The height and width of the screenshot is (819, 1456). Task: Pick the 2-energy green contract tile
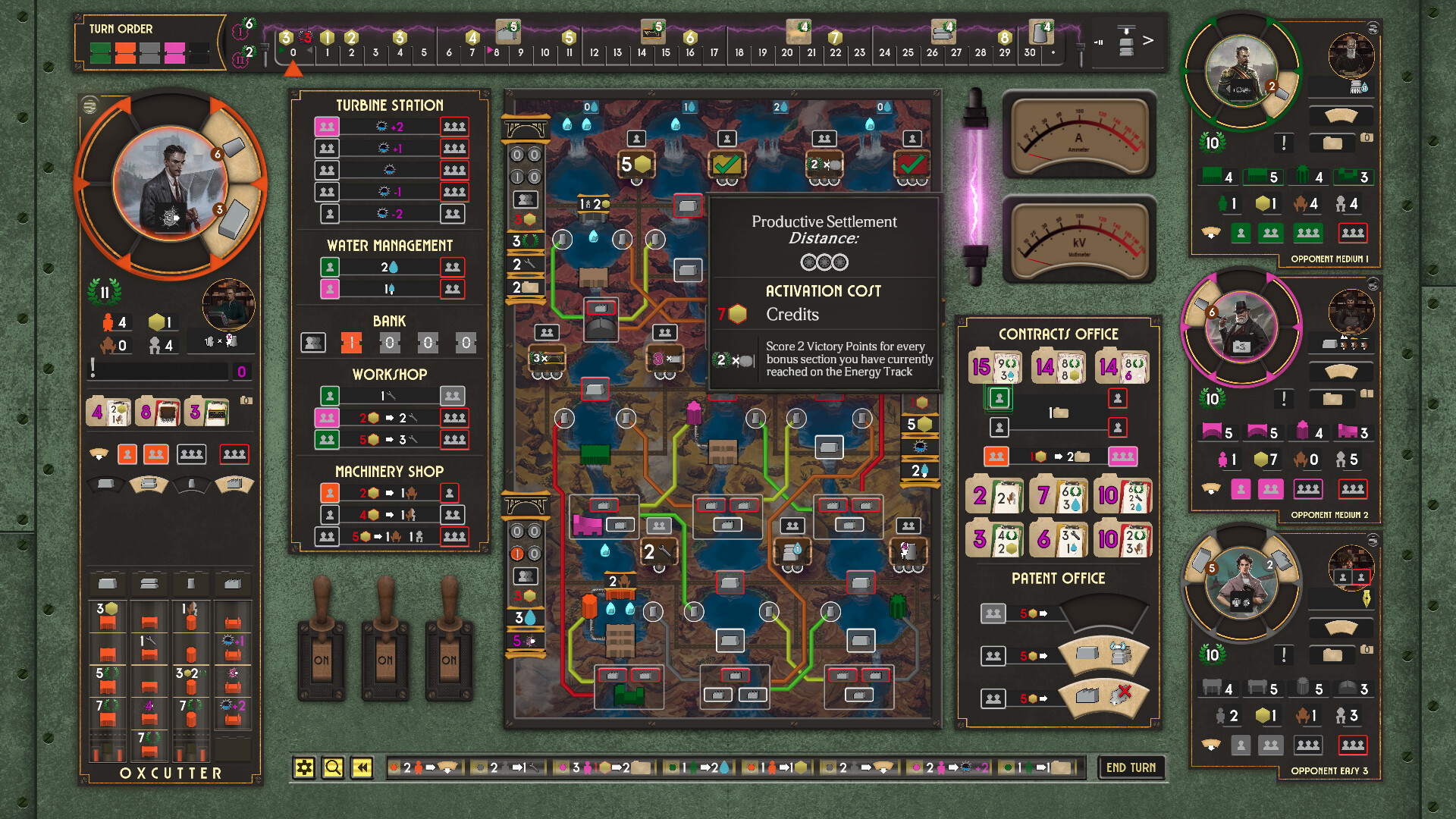click(x=995, y=496)
